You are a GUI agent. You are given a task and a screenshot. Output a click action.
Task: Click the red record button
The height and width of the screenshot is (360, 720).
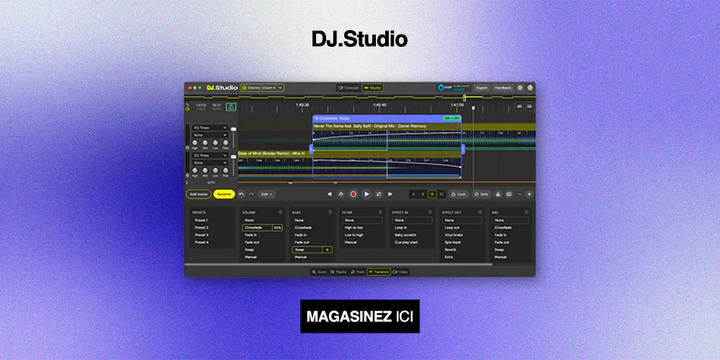coord(353,194)
